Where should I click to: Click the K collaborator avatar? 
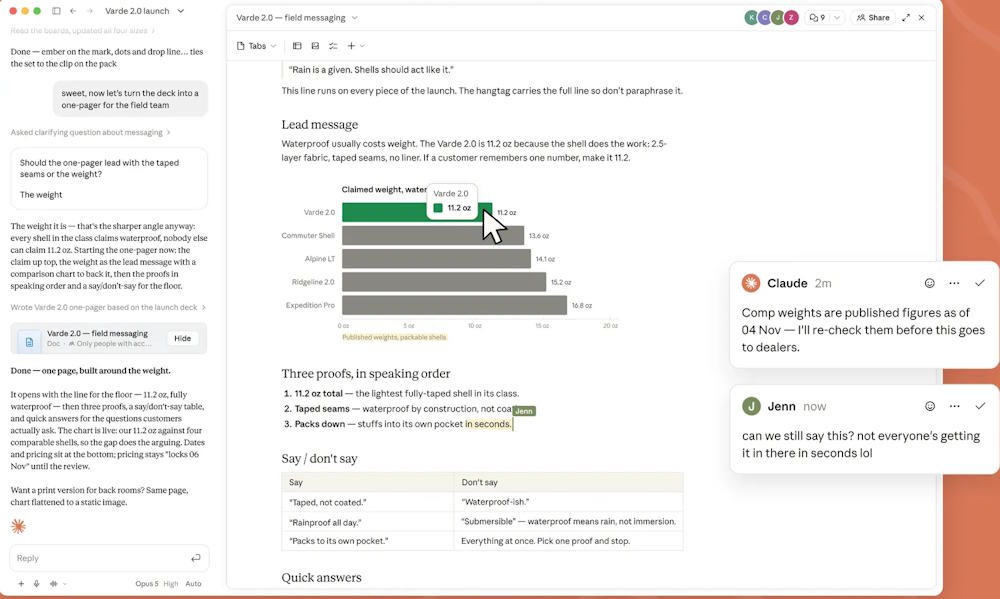click(751, 18)
